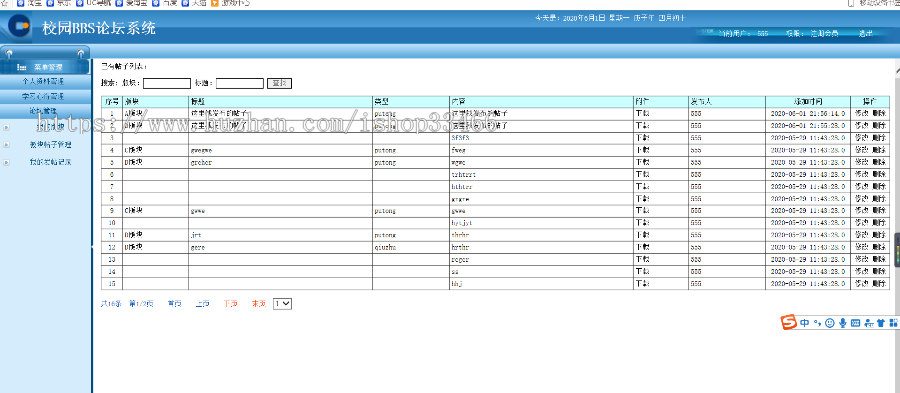Go to 下页 next page
Screen dimensions: 900x393
click(x=230, y=303)
